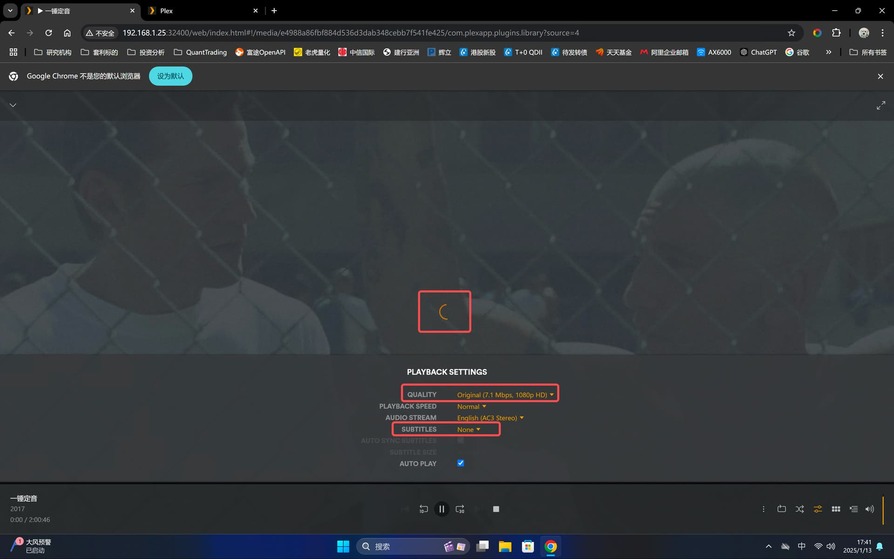The height and width of the screenshot is (559, 894).
Task: Toggle shuffle in player bar
Action: pyautogui.click(x=799, y=509)
